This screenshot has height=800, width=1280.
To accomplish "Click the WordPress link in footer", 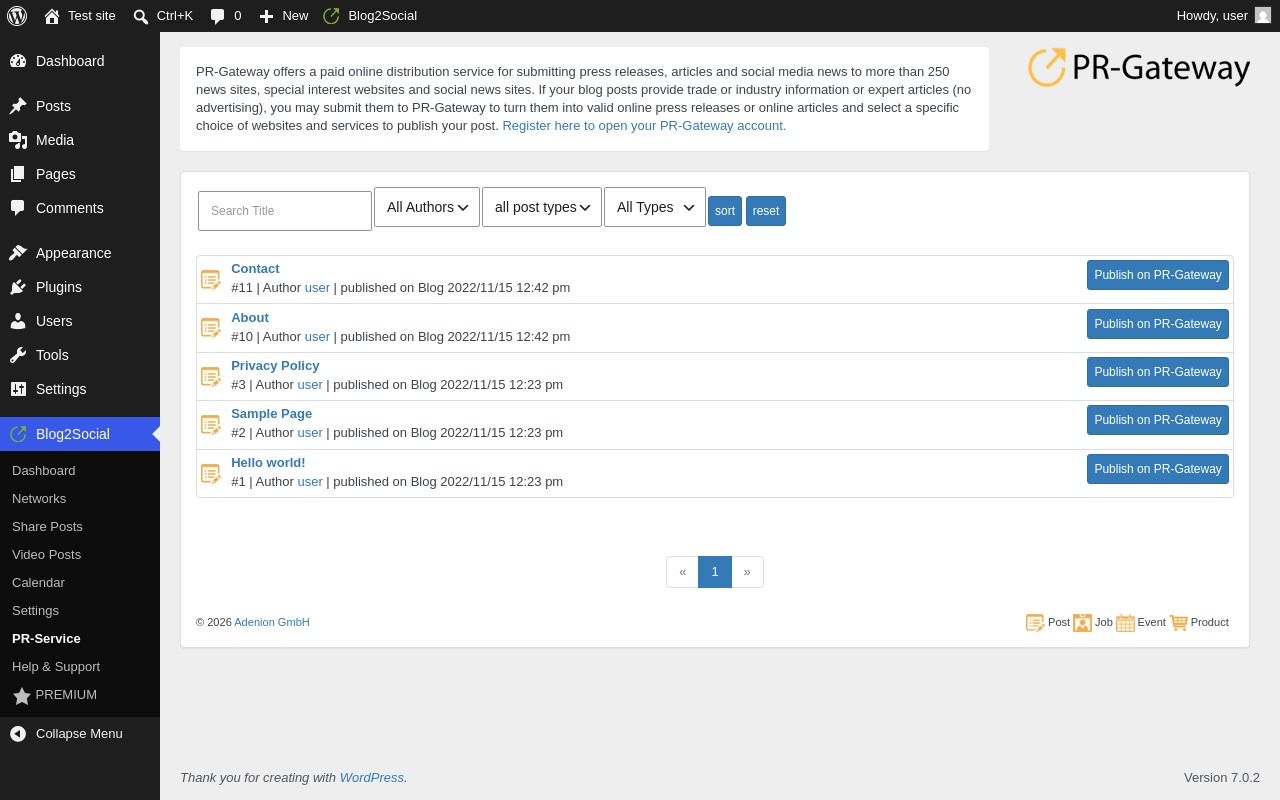I will tap(372, 777).
